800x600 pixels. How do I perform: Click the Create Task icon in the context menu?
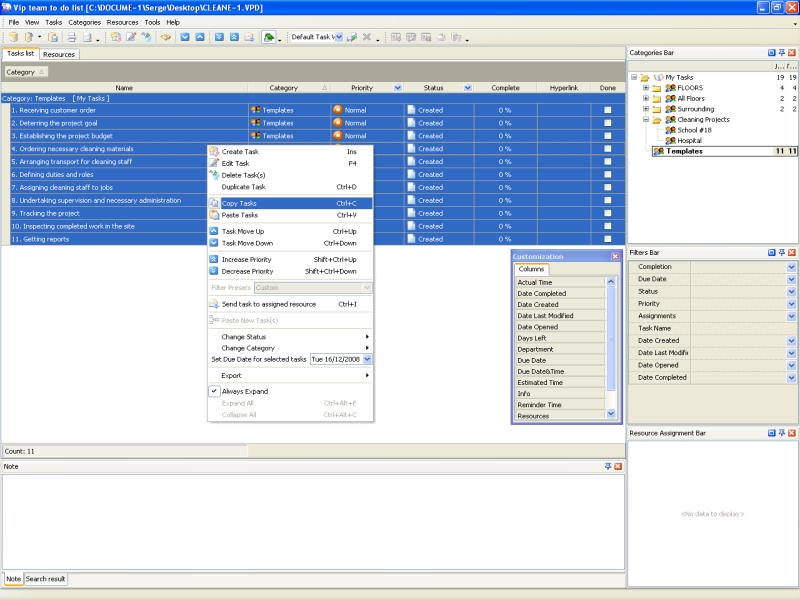tap(214, 151)
